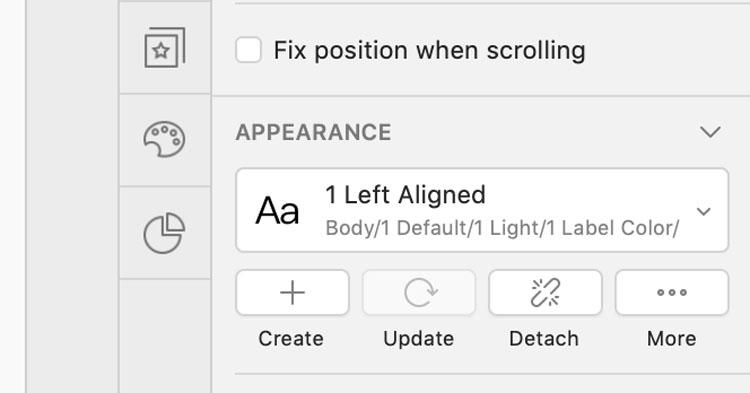750x393 pixels.
Task: Collapse the Appearance section chevron
Action: point(710,132)
